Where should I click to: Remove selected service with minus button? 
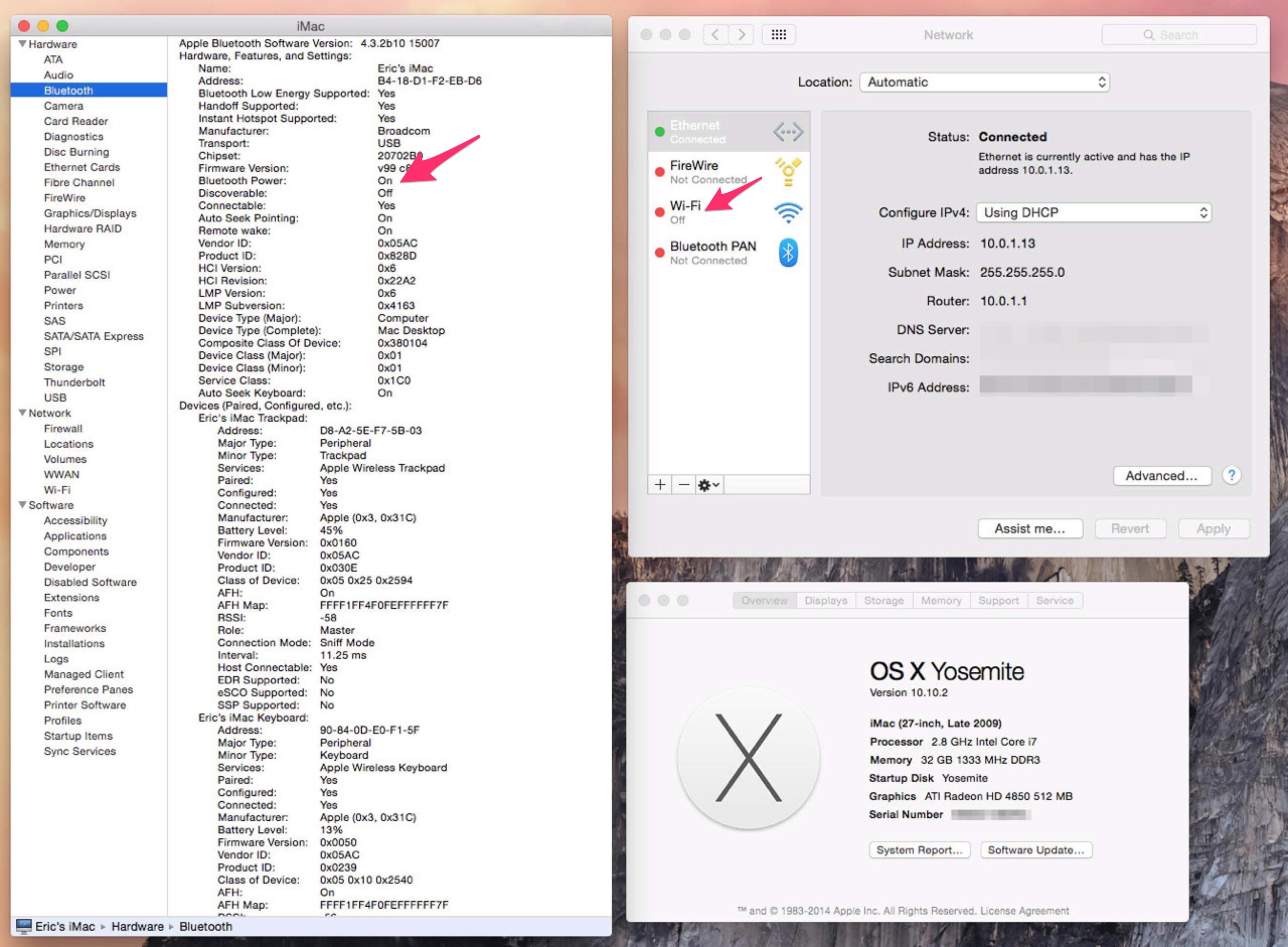tap(684, 485)
